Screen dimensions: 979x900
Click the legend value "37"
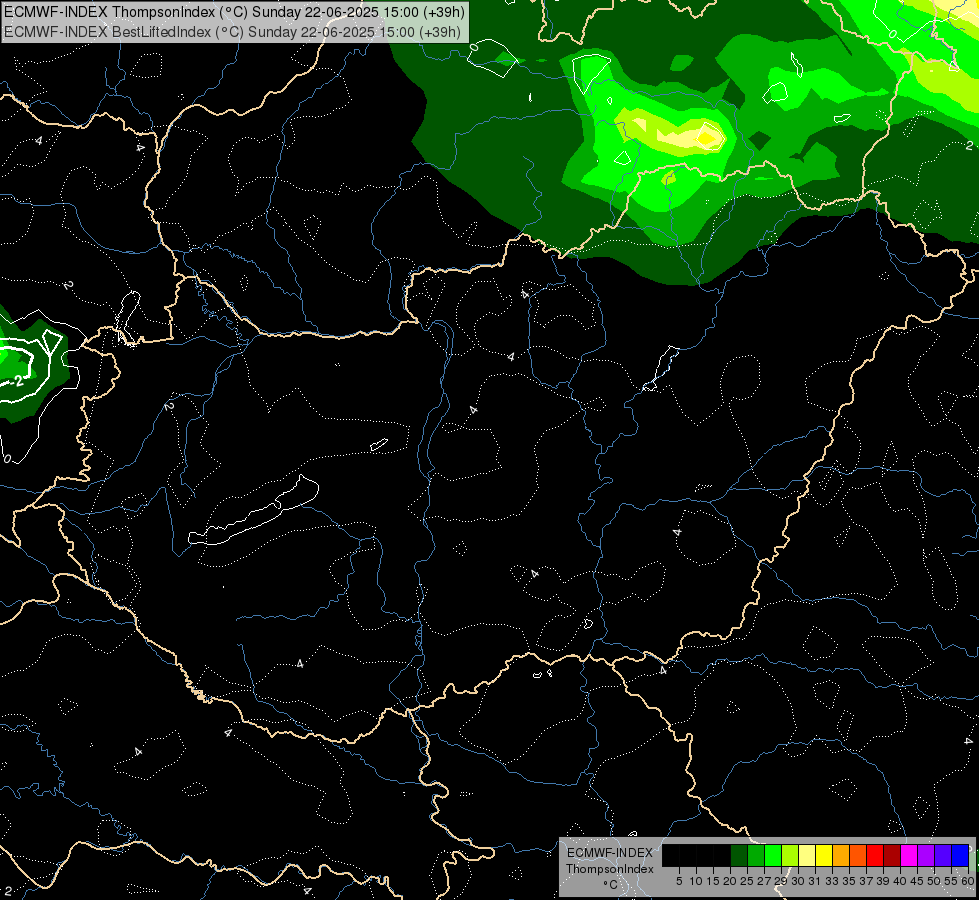click(x=866, y=881)
